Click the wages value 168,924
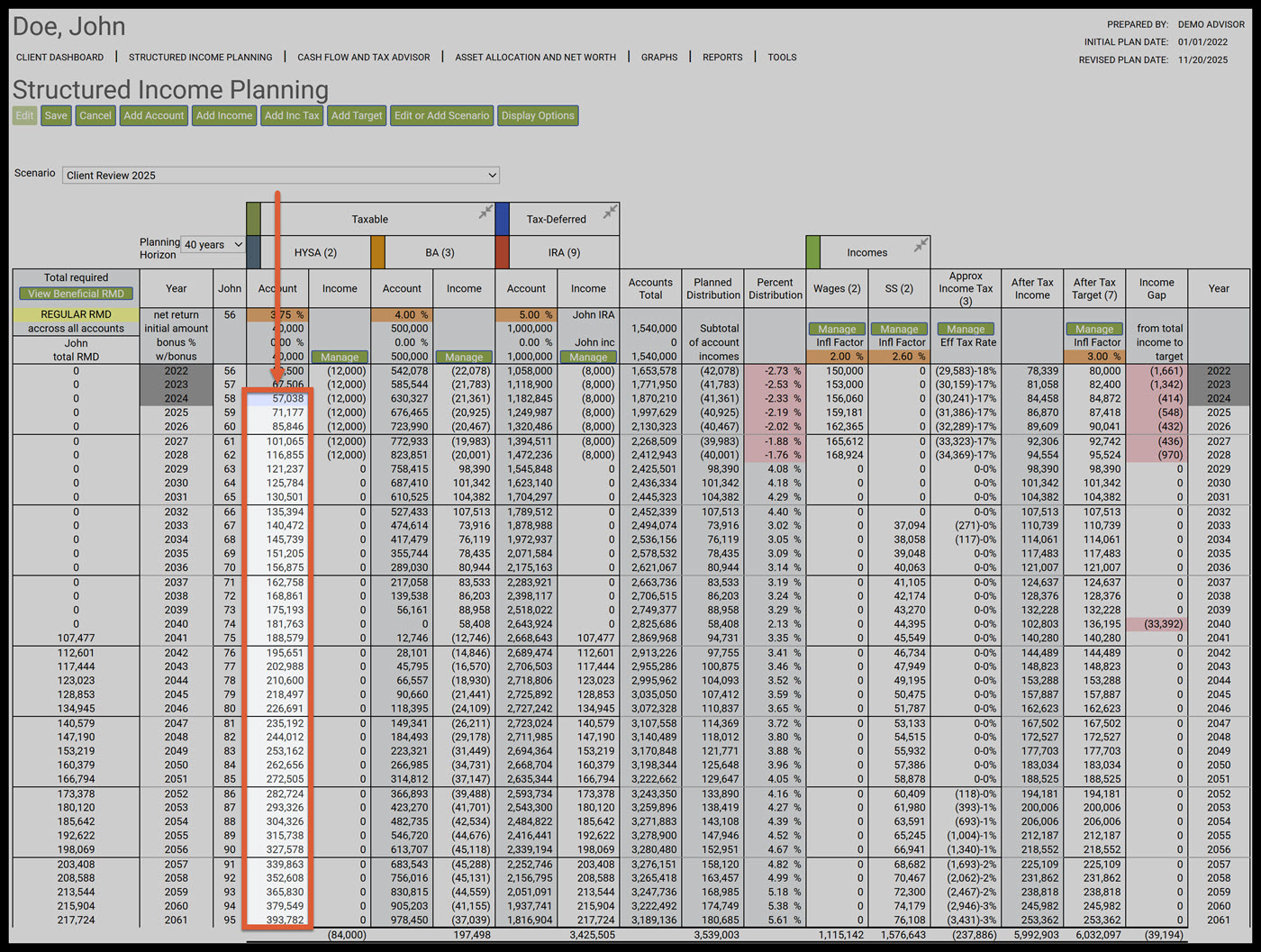 point(844,455)
